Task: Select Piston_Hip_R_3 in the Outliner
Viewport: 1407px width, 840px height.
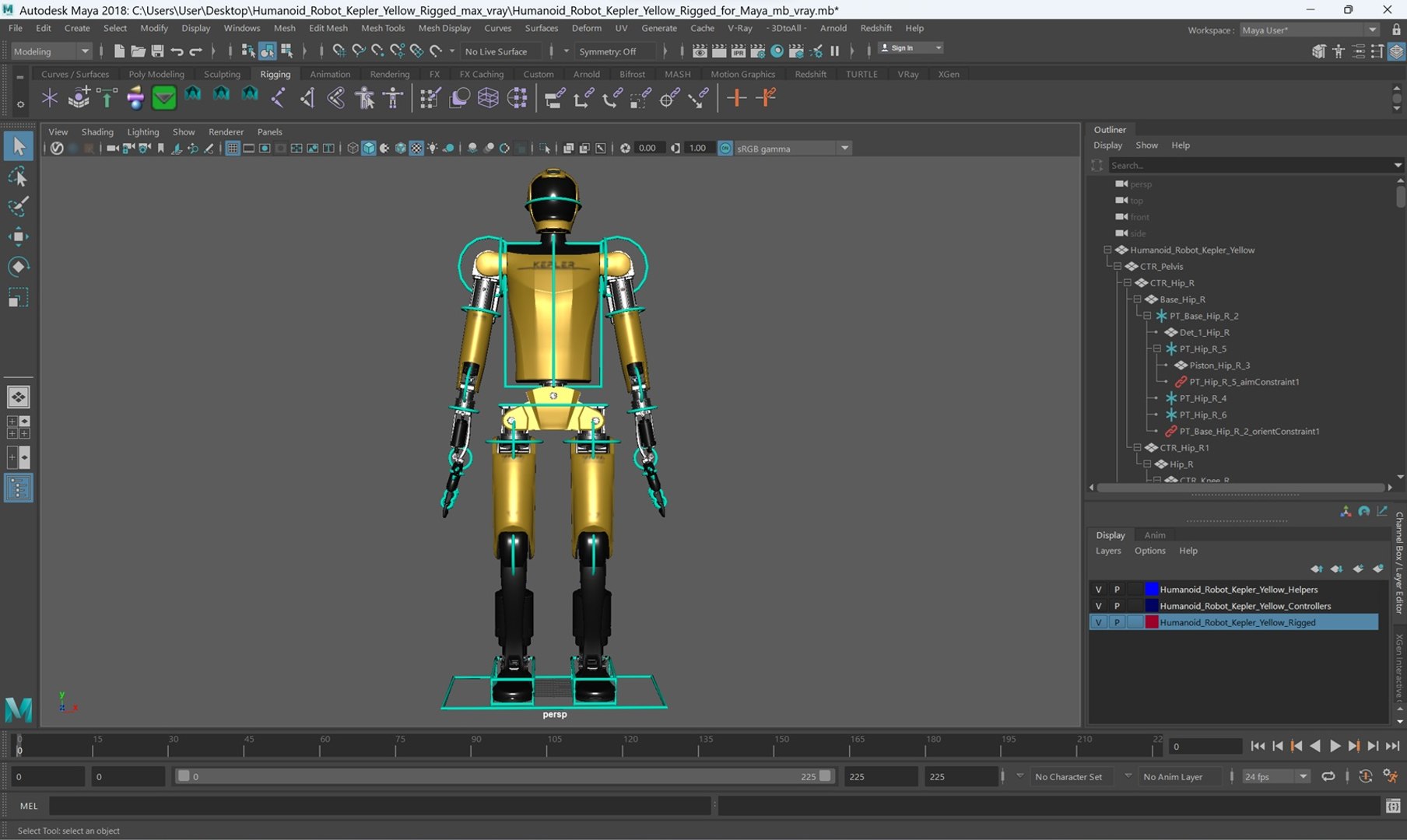Action: pos(1219,366)
